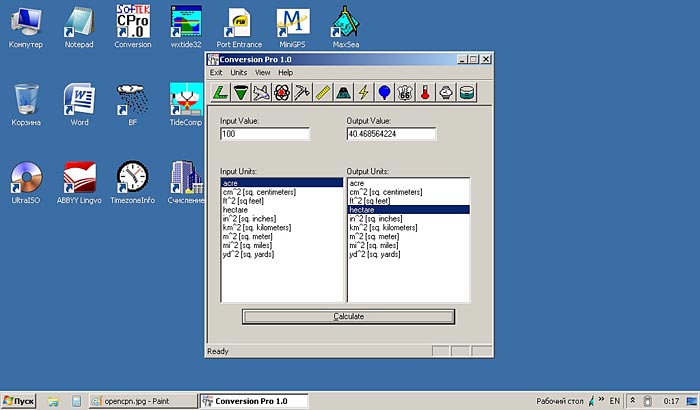Screen dimensions: 700x410
Task: Select yd^2 [sq. yards] in Output Units
Action: click(409, 255)
